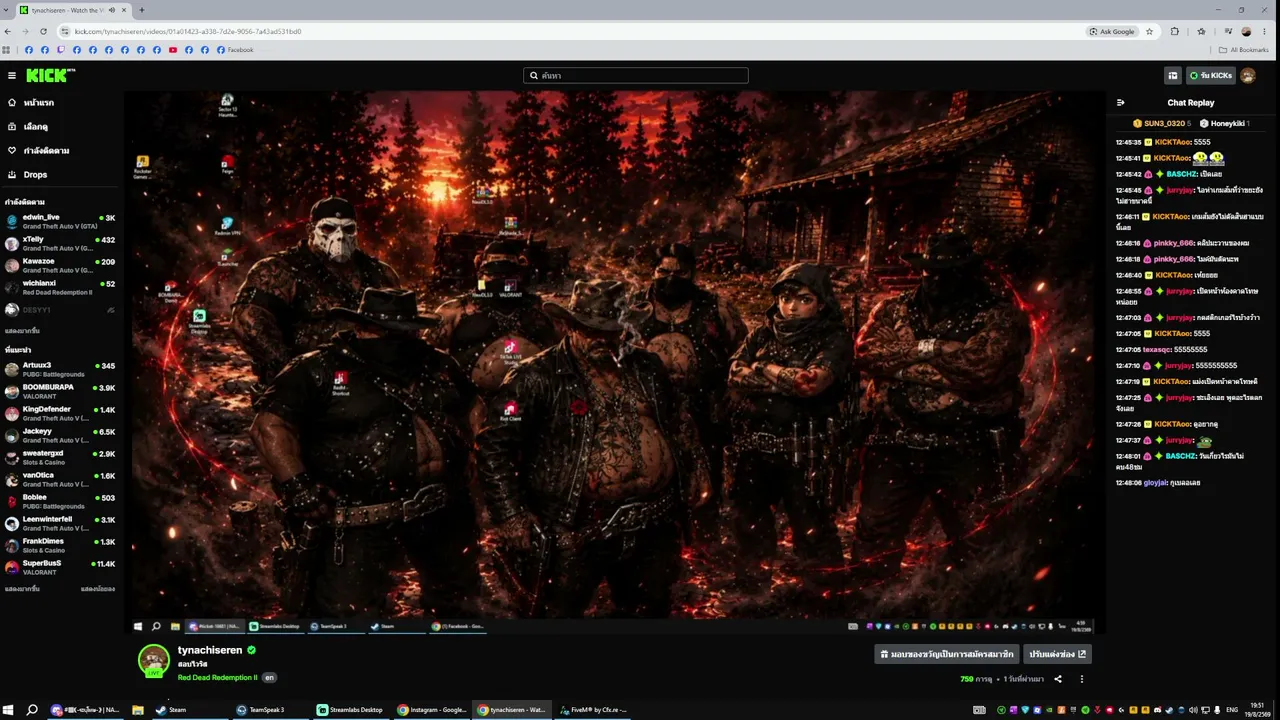Open the Windows Start menu
This screenshot has width=1280, height=720.
[x=8, y=710]
